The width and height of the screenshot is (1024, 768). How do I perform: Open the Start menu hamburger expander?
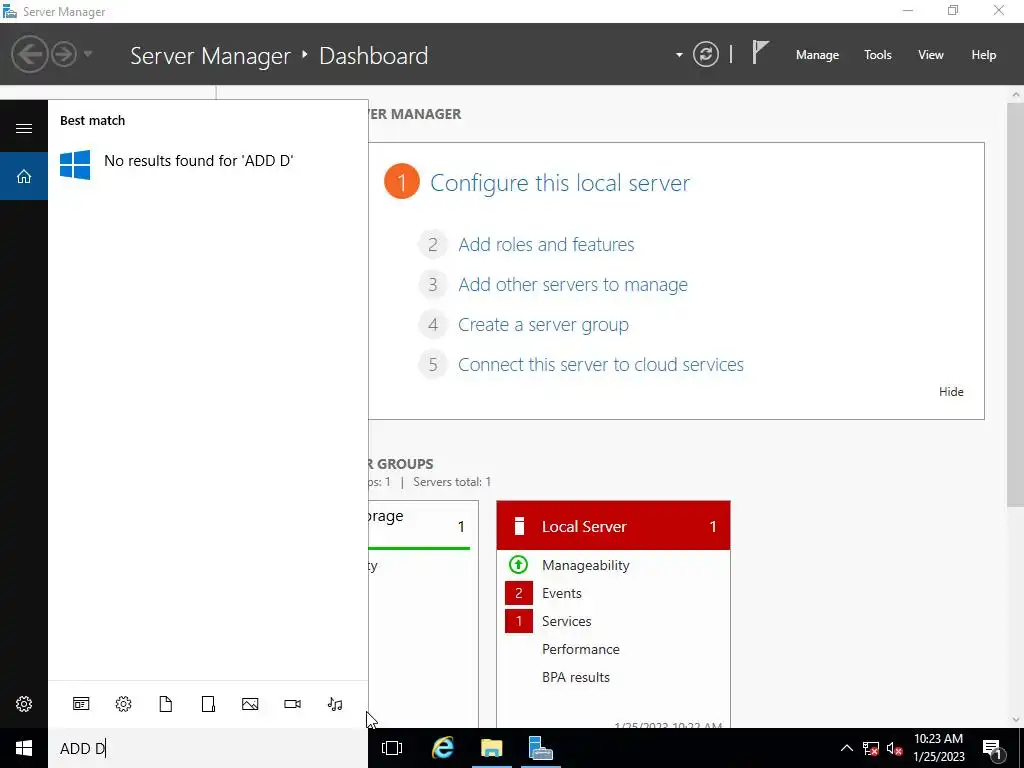coord(24,128)
